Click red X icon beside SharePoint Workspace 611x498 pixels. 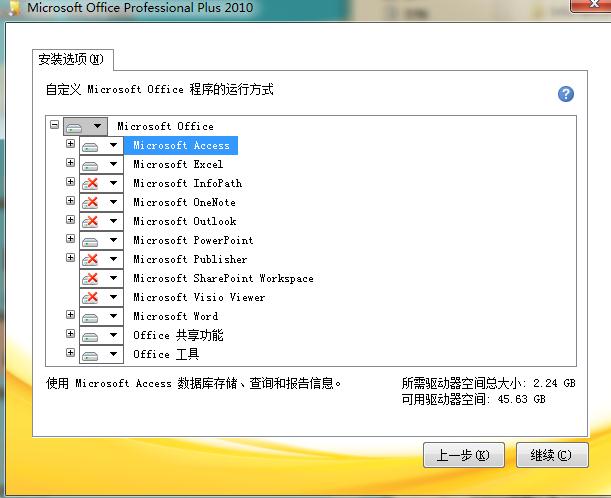tap(90, 279)
